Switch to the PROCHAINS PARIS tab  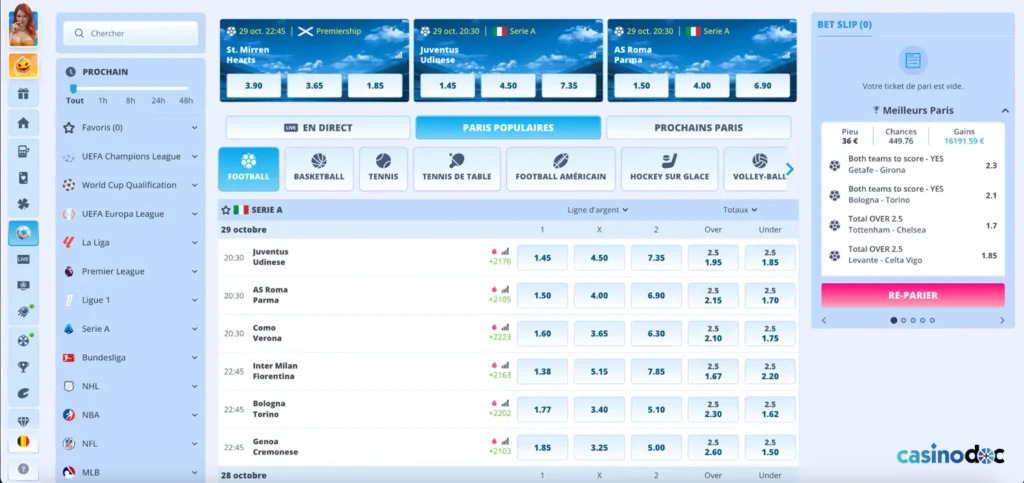698,128
